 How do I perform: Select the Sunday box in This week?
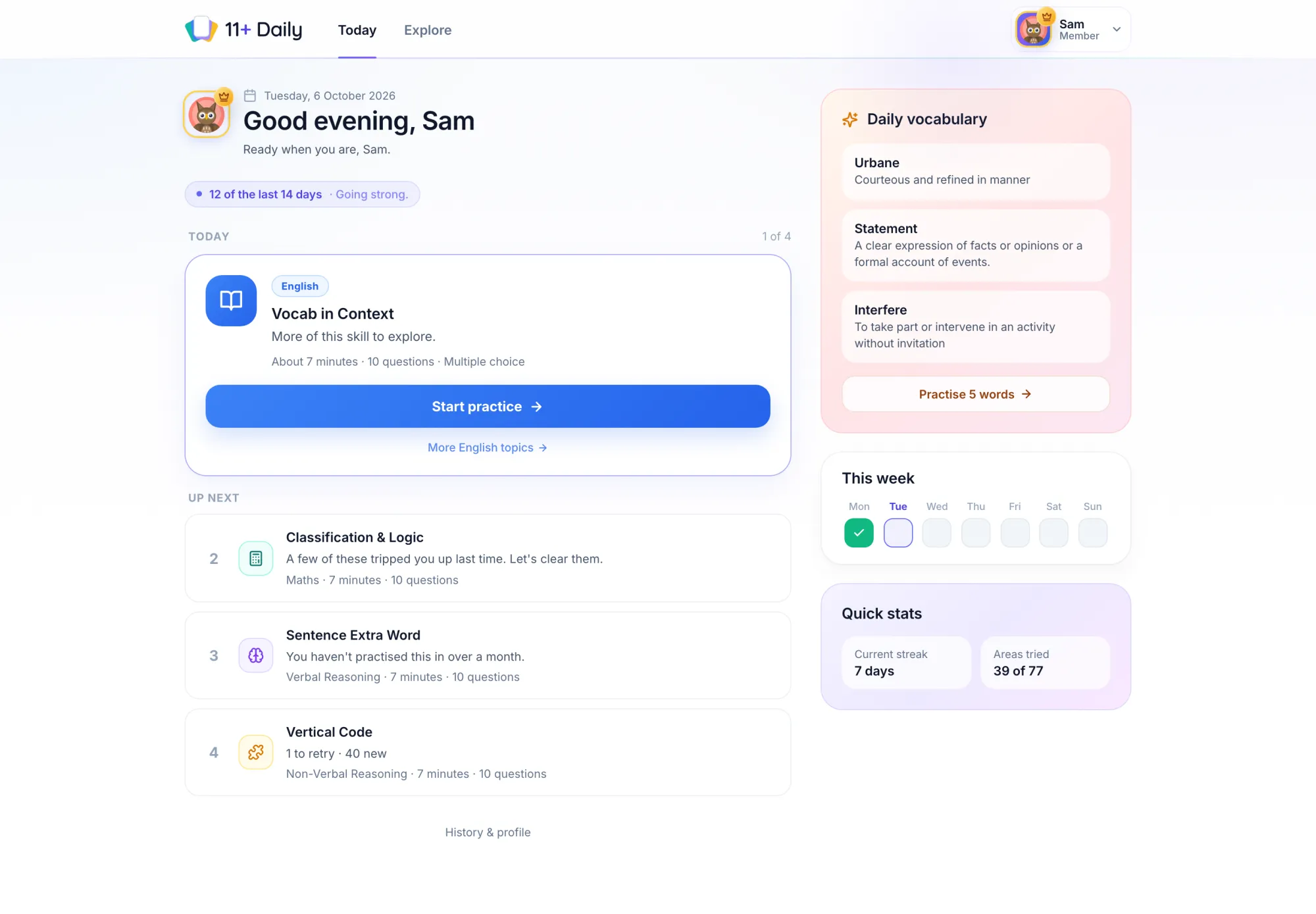pyautogui.click(x=1093, y=533)
